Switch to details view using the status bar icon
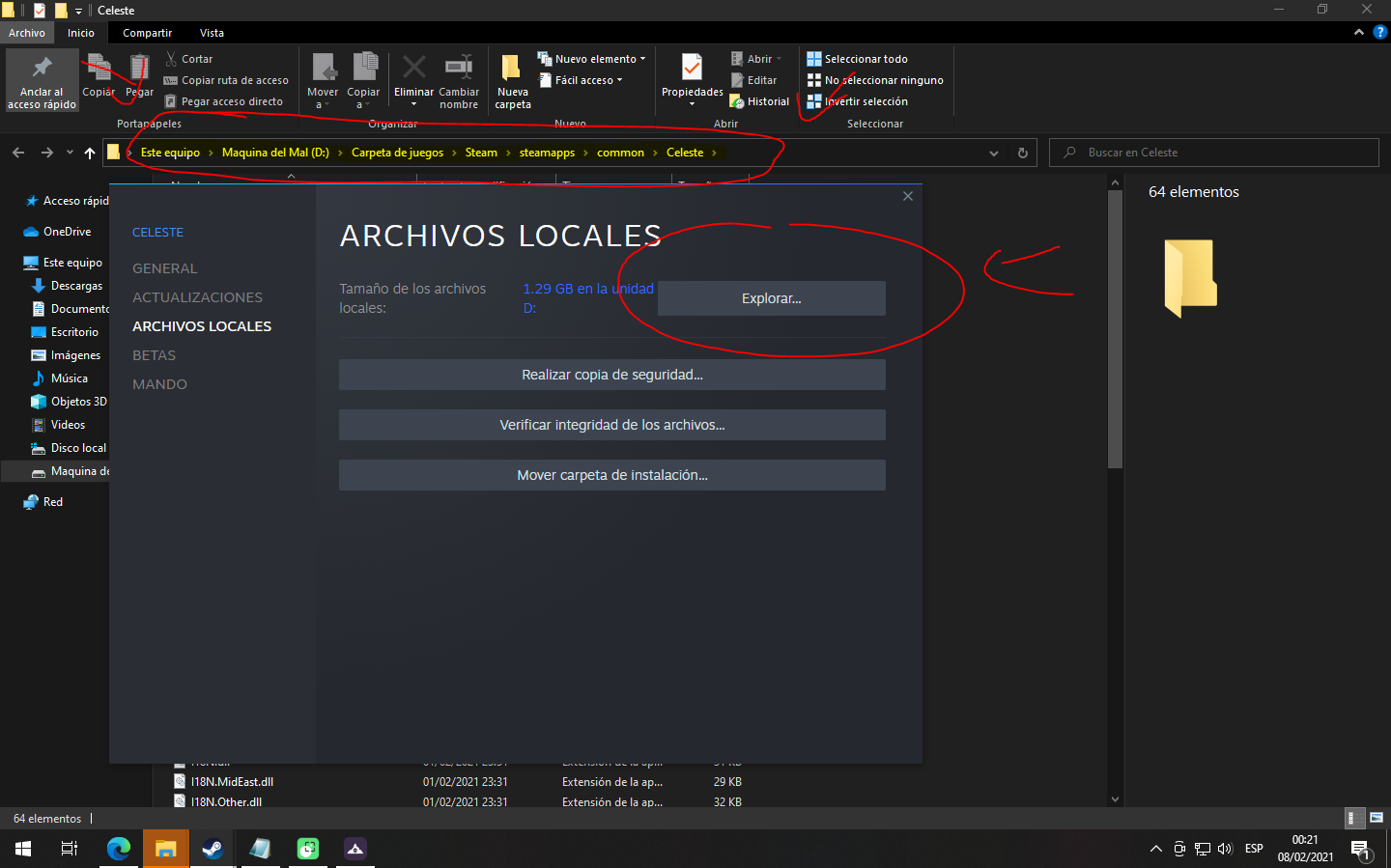 [x=1355, y=818]
